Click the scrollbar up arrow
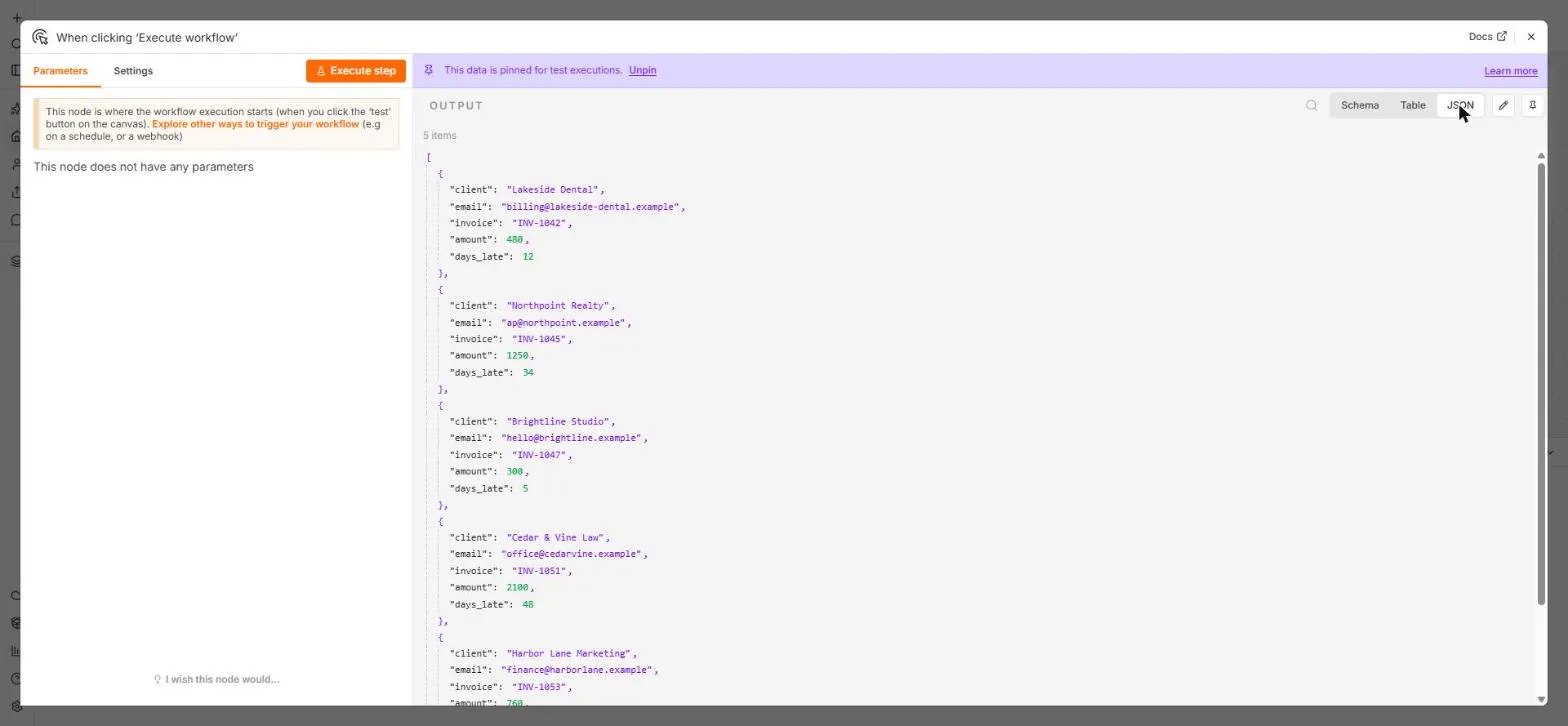Screen dimensions: 1568x726 [1541, 156]
